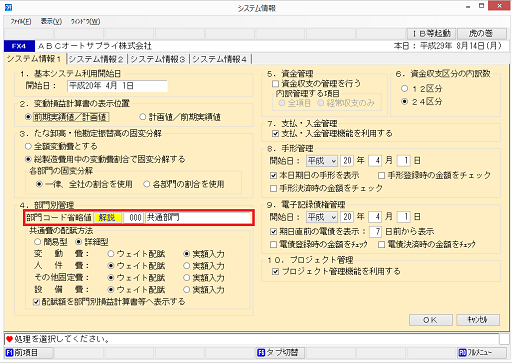Screen dimensions: 512x363
Task: Click the OK button
Action: pyautogui.click(x=431, y=320)
